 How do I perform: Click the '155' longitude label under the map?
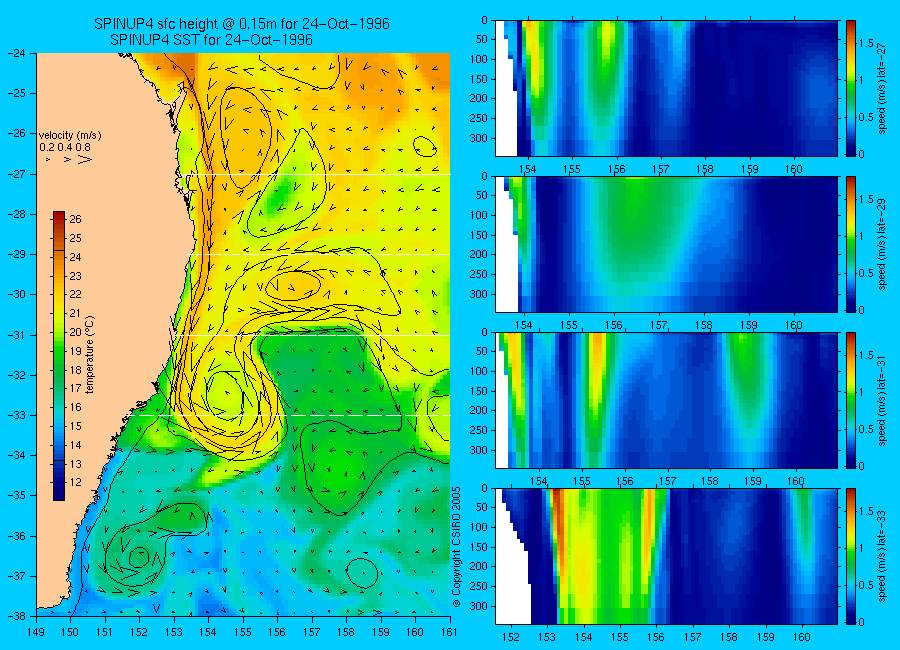[243, 632]
